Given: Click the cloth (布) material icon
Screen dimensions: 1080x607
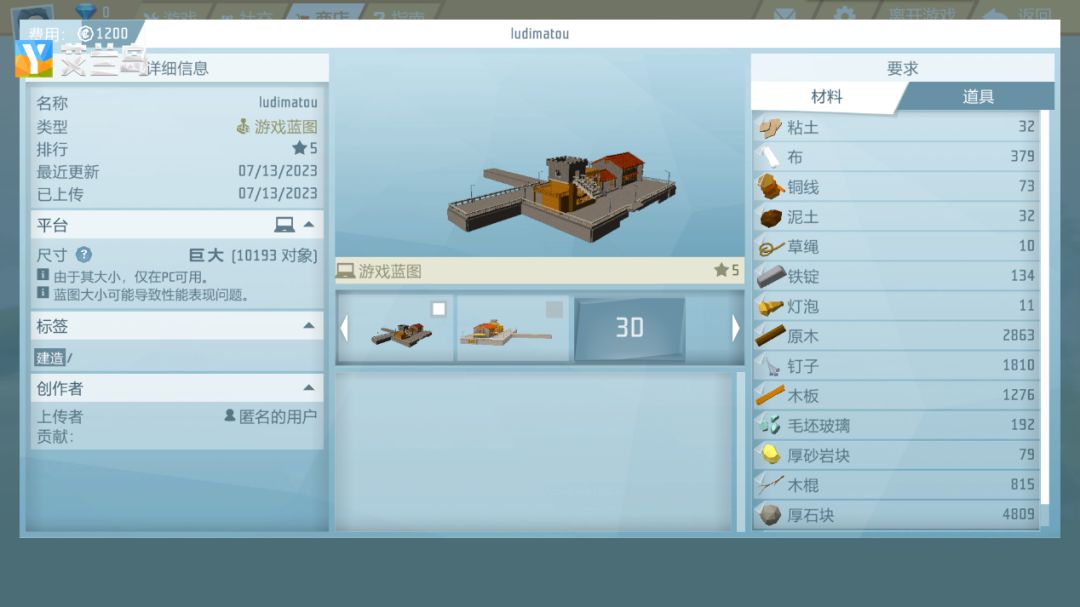Looking at the screenshot, I should (x=770, y=157).
